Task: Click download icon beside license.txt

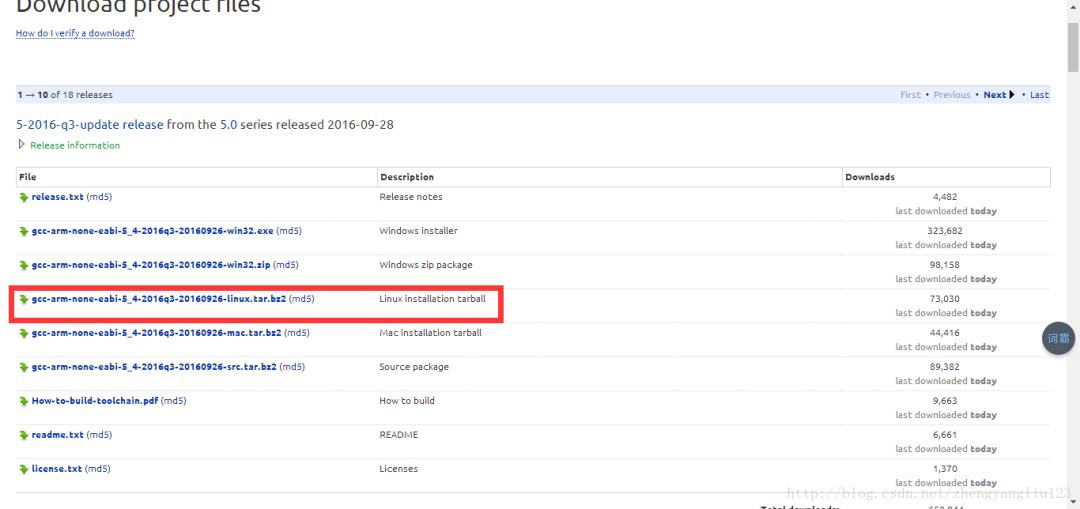Action: 24,469
